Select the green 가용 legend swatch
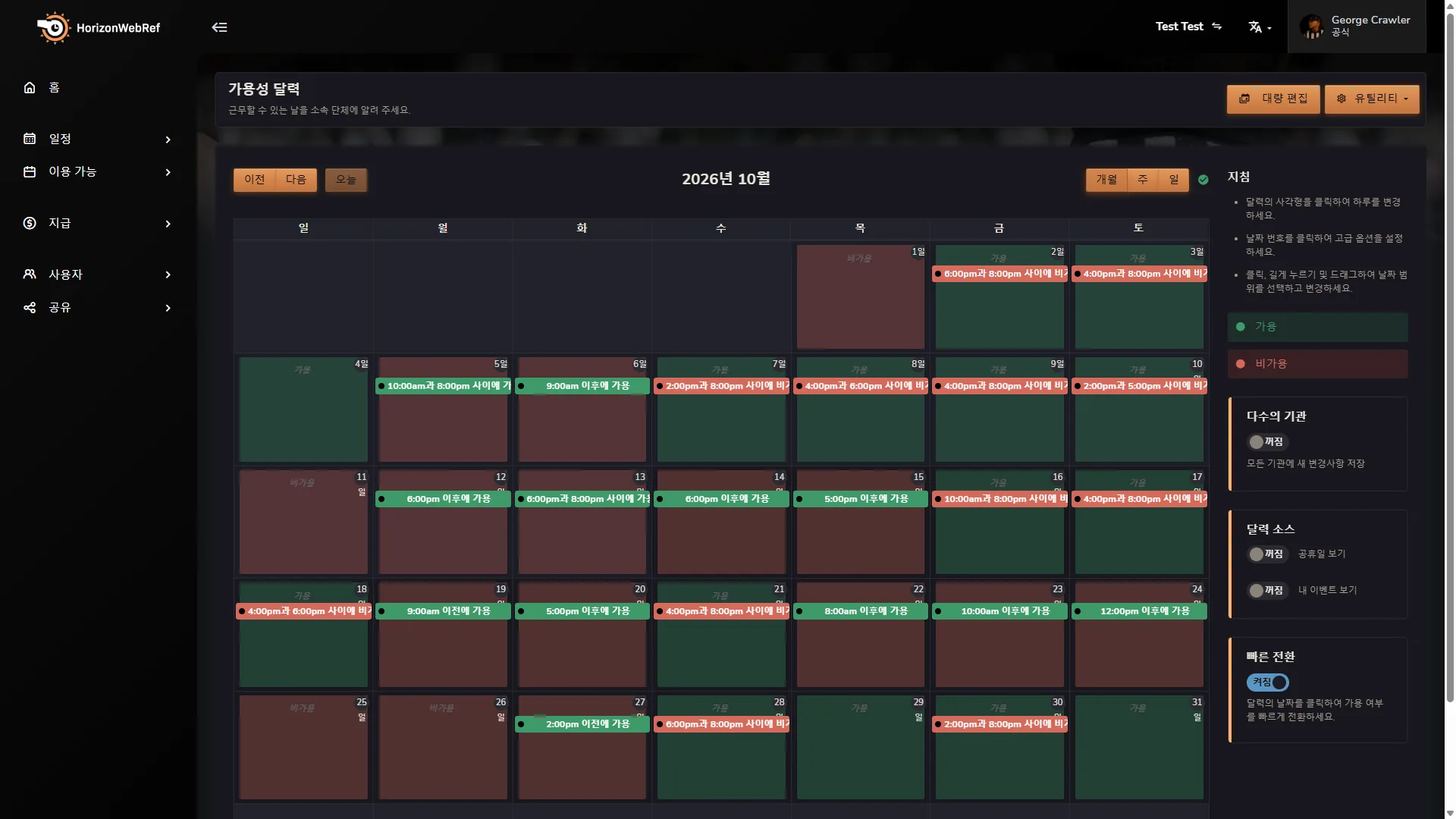 [1318, 327]
